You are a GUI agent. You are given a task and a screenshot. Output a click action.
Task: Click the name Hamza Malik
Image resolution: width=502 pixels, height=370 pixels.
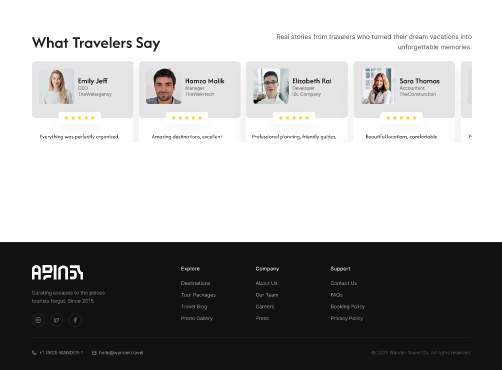point(205,81)
